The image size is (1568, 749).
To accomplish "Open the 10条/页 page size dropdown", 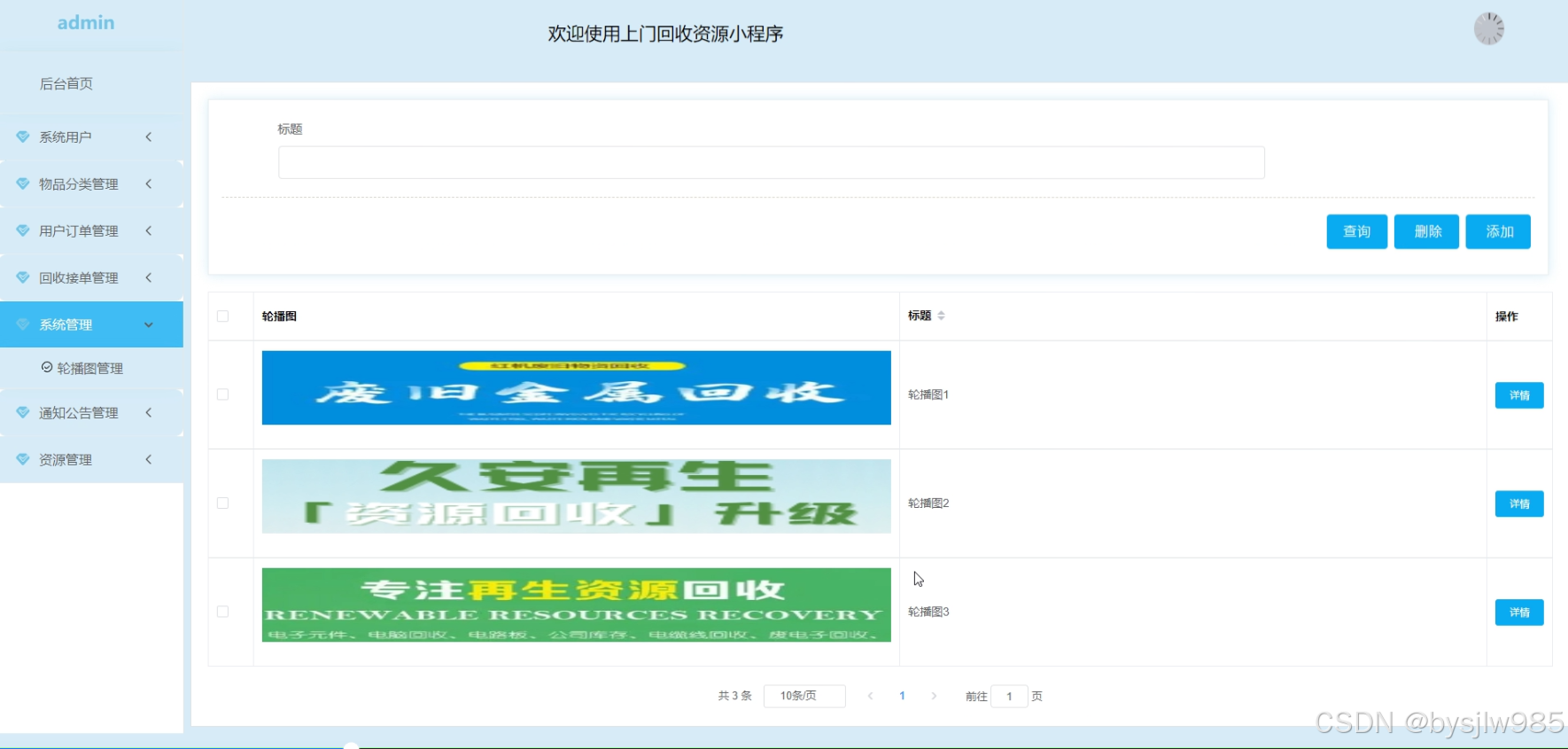I will click(804, 696).
